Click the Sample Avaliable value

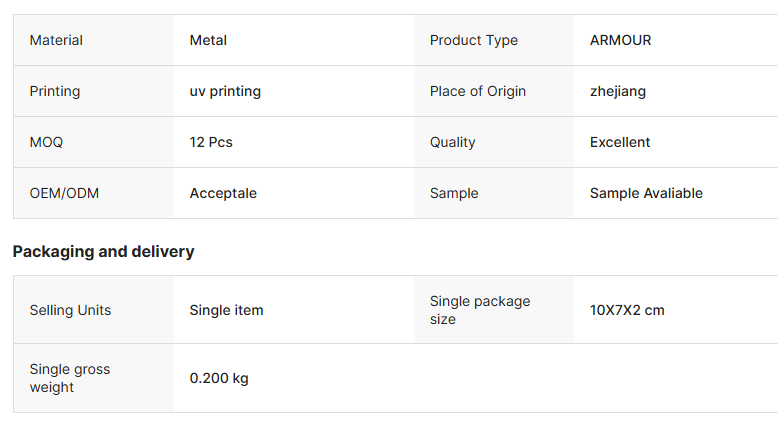pyautogui.click(x=646, y=193)
